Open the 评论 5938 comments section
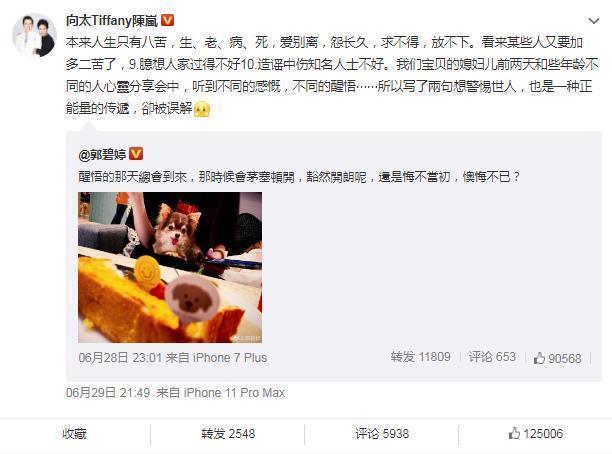This screenshot has height=454, width=612. coord(382,434)
